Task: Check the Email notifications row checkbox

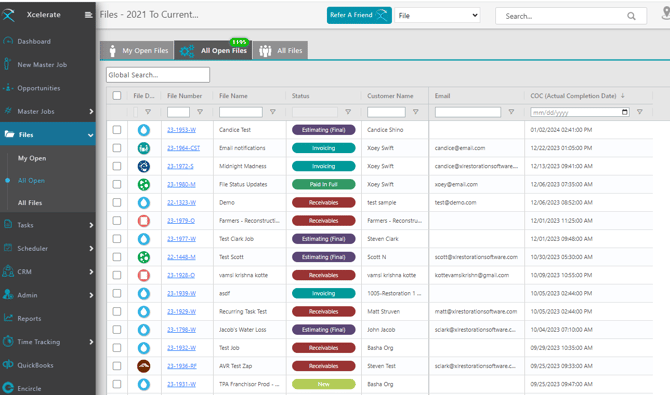Action: [x=117, y=148]
